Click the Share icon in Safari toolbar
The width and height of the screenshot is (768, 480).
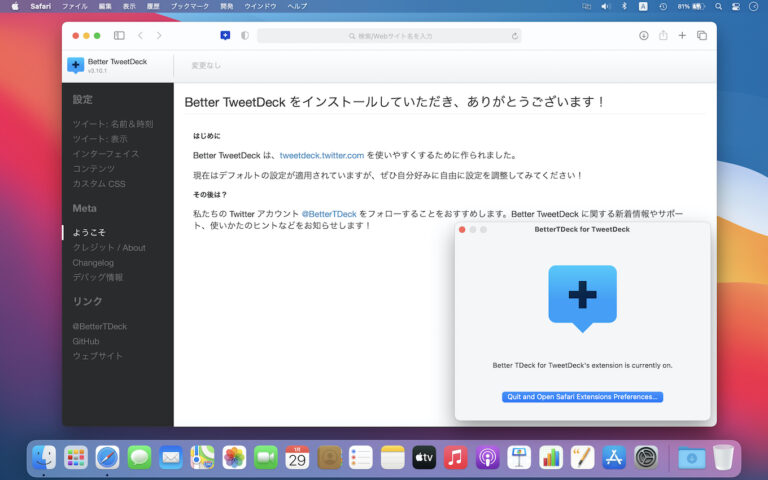(x=663, y=35)
